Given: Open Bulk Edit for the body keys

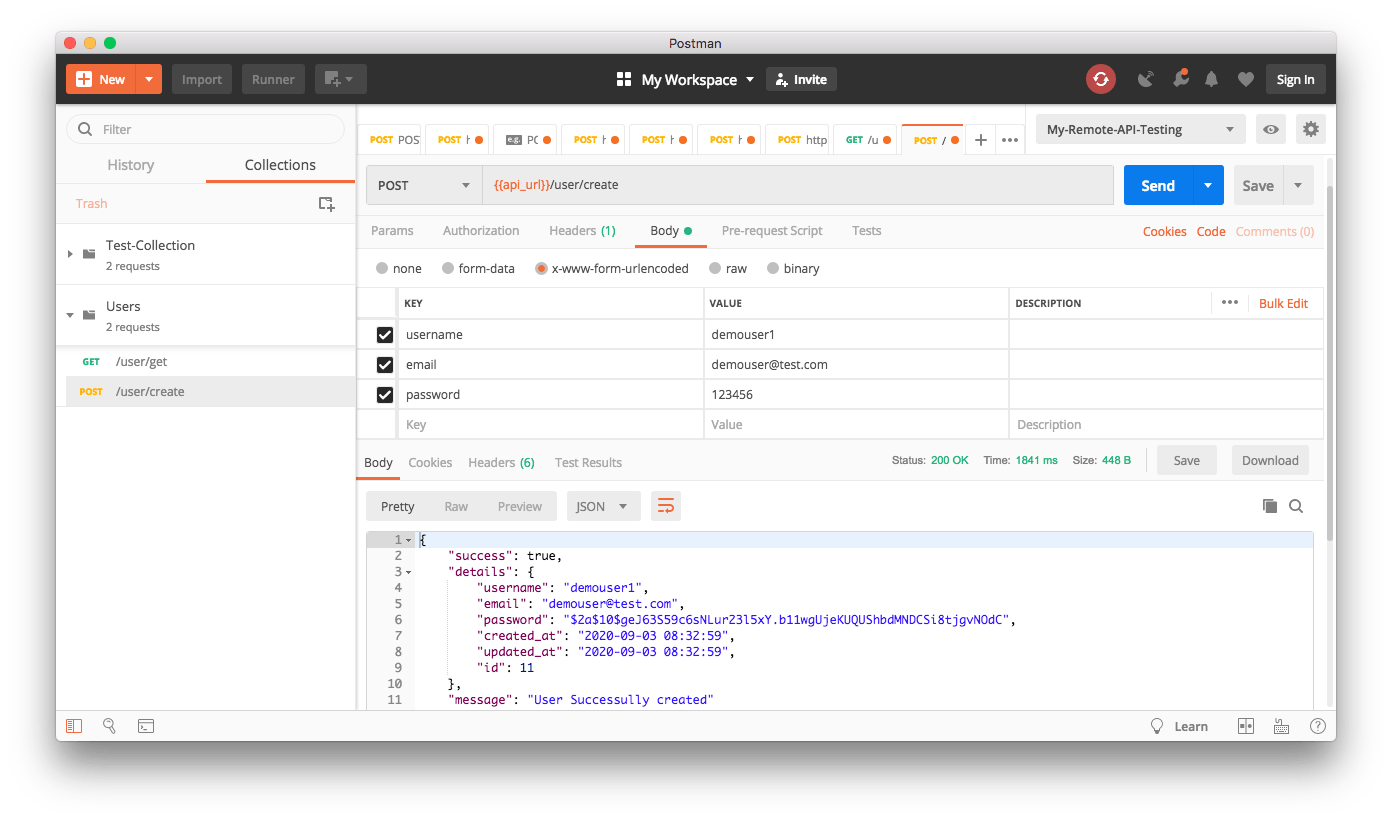Looking at the screenshot, I should (1284, 303).
